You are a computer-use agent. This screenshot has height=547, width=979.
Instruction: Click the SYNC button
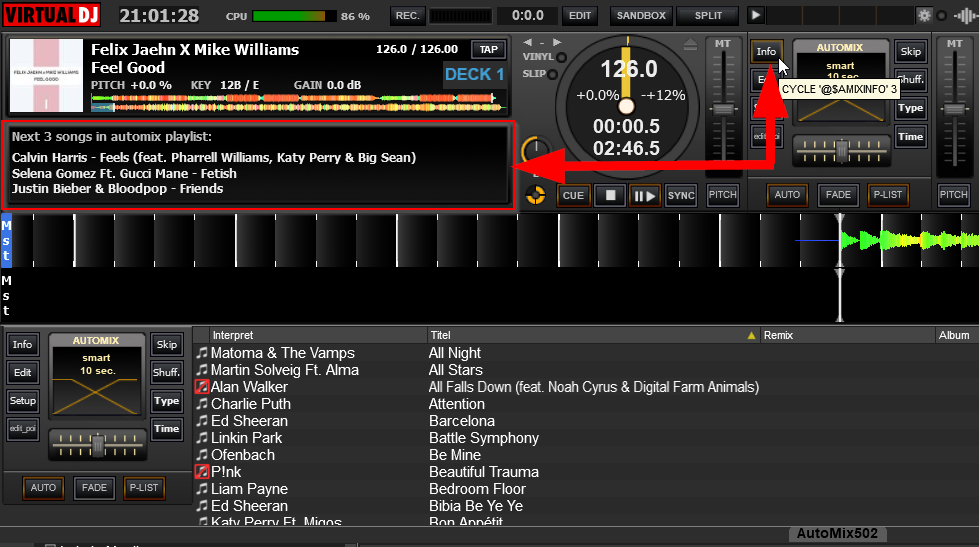[x=681, y=195]
